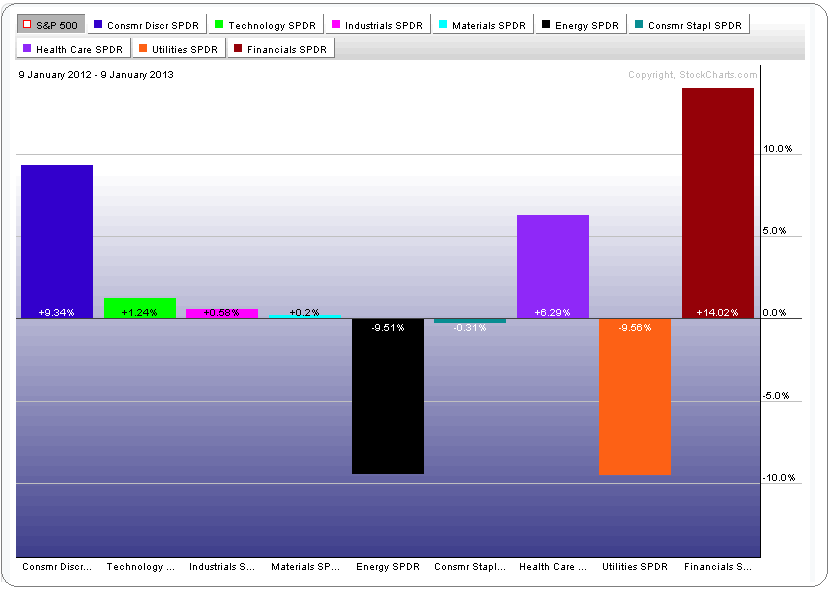Toggle Technology SPDR legend button
Image resolution: width=832 pixels, height=597 pixels.
[266, 24]
